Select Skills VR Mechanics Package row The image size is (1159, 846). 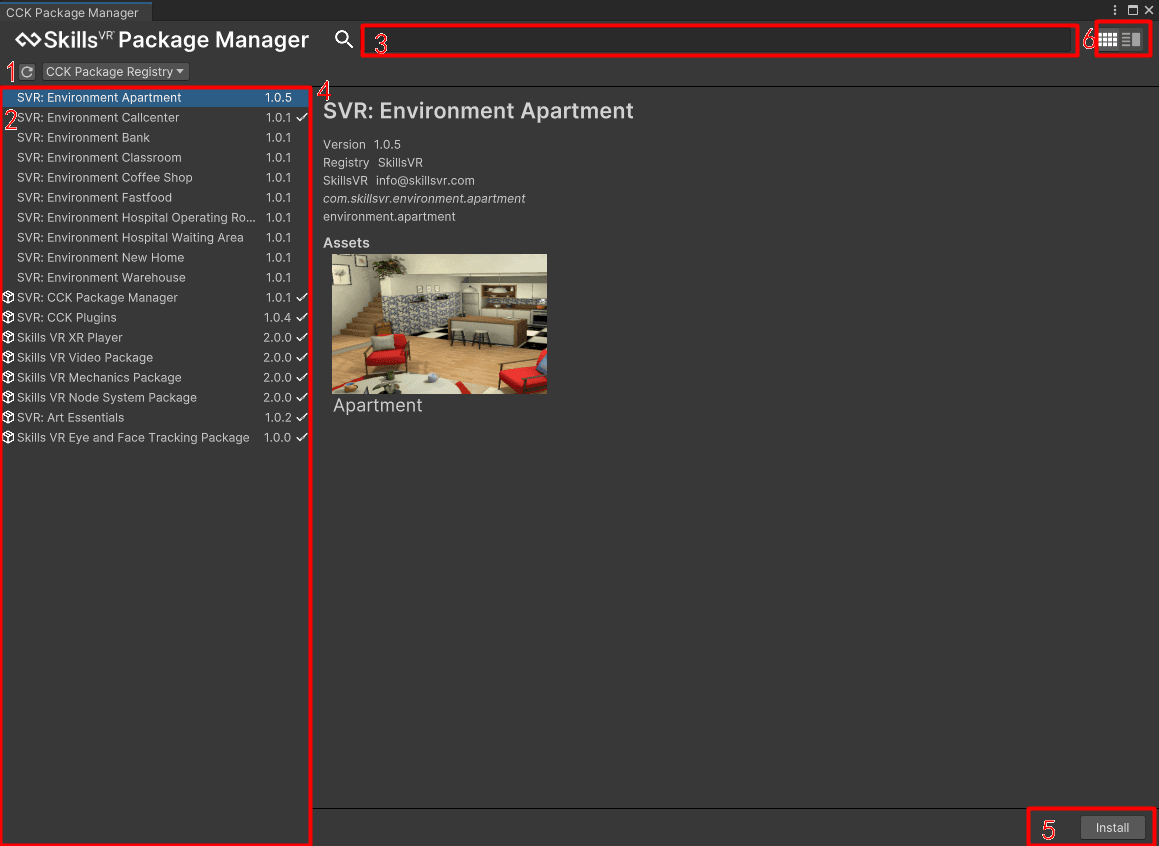tap(154, 377)
